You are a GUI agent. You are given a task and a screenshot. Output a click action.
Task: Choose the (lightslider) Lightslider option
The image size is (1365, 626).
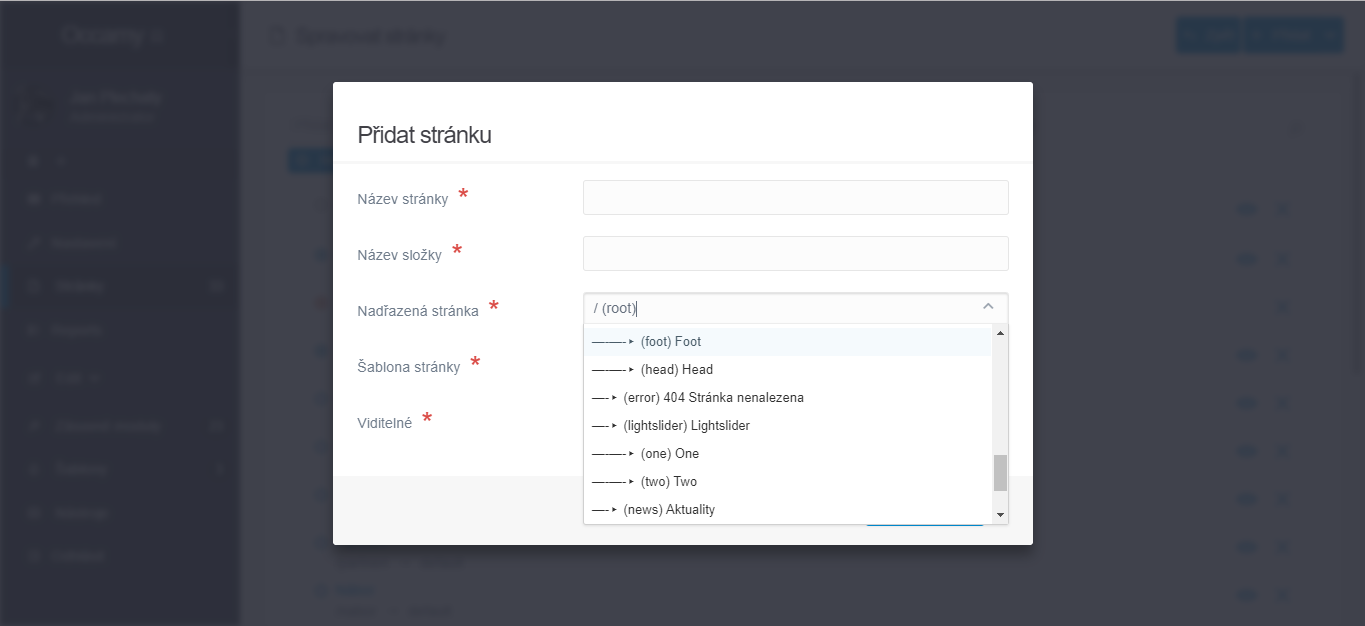787,425
